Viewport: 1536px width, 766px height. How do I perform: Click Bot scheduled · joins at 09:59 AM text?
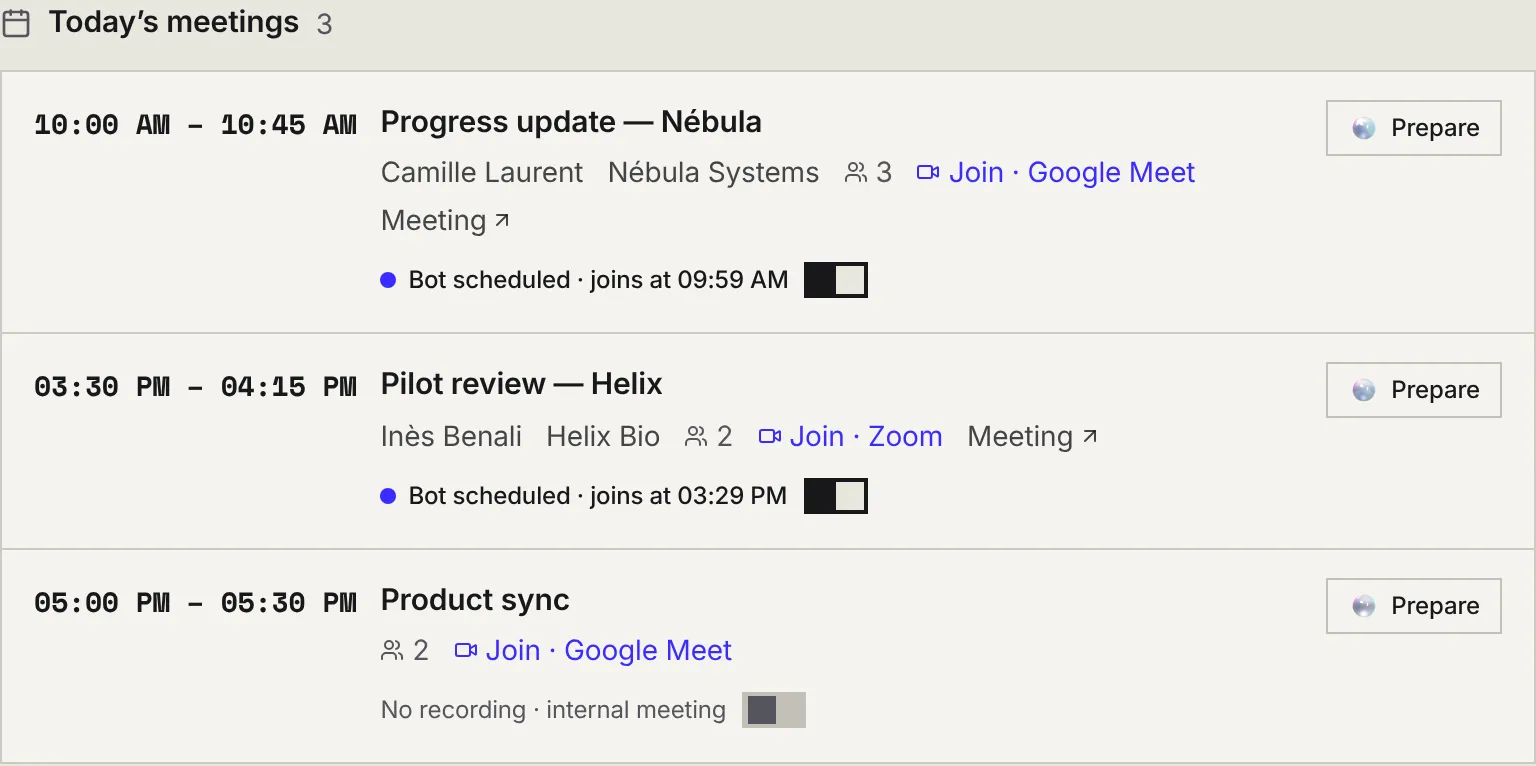[598, 280]
